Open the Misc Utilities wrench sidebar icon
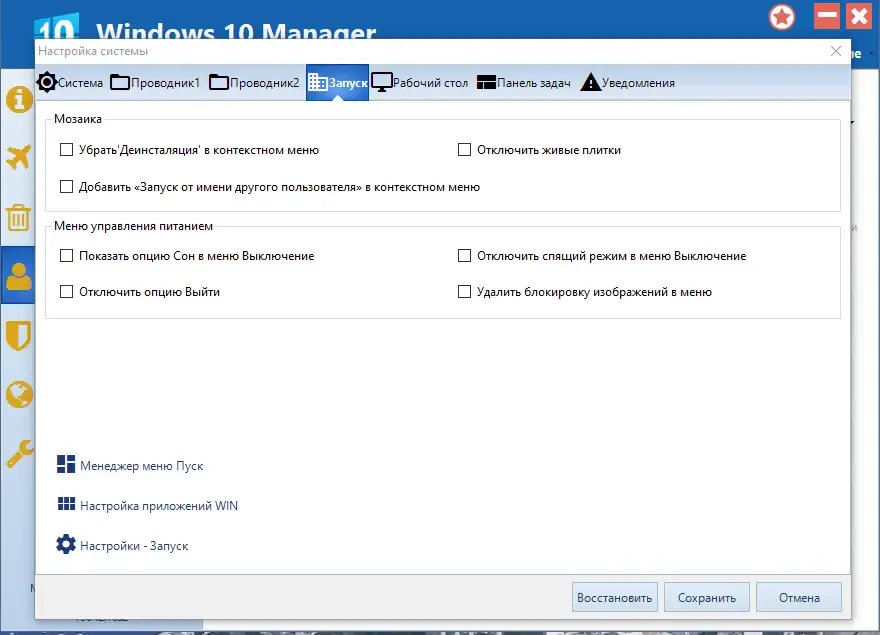 20,454
